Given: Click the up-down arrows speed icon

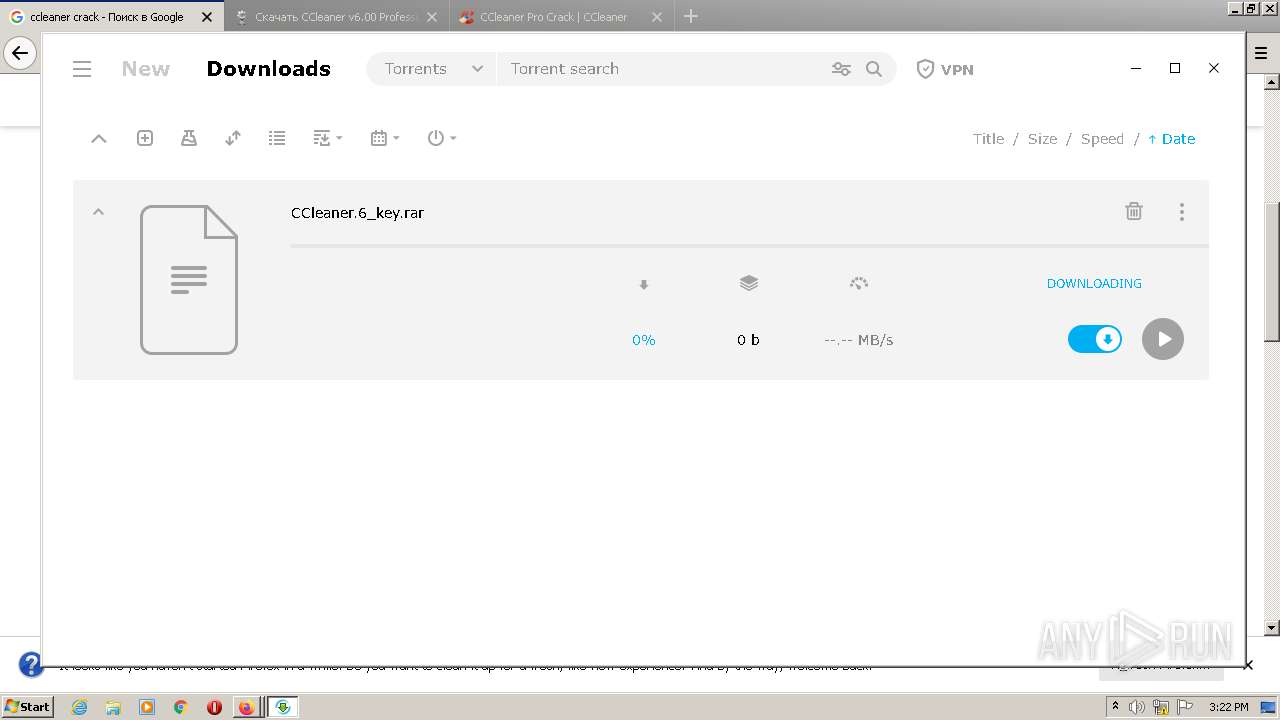Looking at the screenshot, I should pos(233,138).
